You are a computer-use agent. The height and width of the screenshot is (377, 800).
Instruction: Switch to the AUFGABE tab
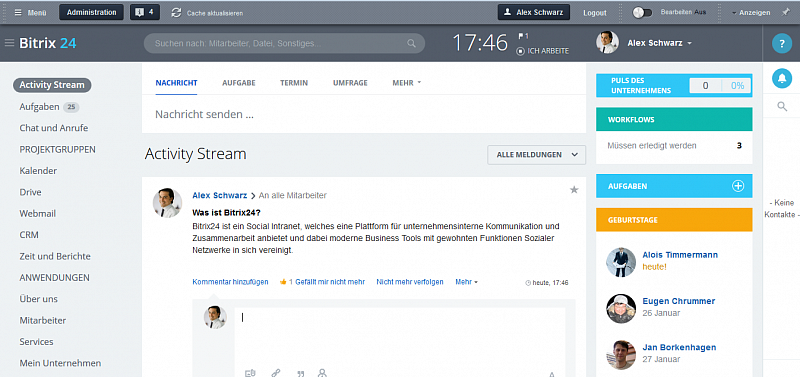239,83
